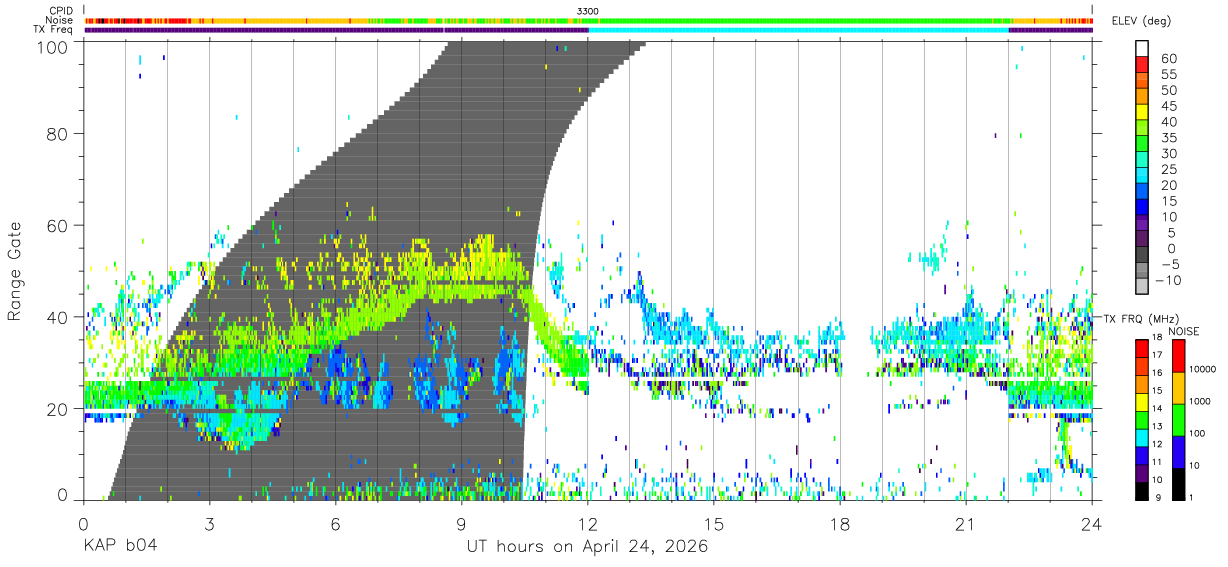The height and width of the screenshot is (567, 1228).
Task: Click the 'TX FRQ (MHz)' legend title
Action: 1140,319
